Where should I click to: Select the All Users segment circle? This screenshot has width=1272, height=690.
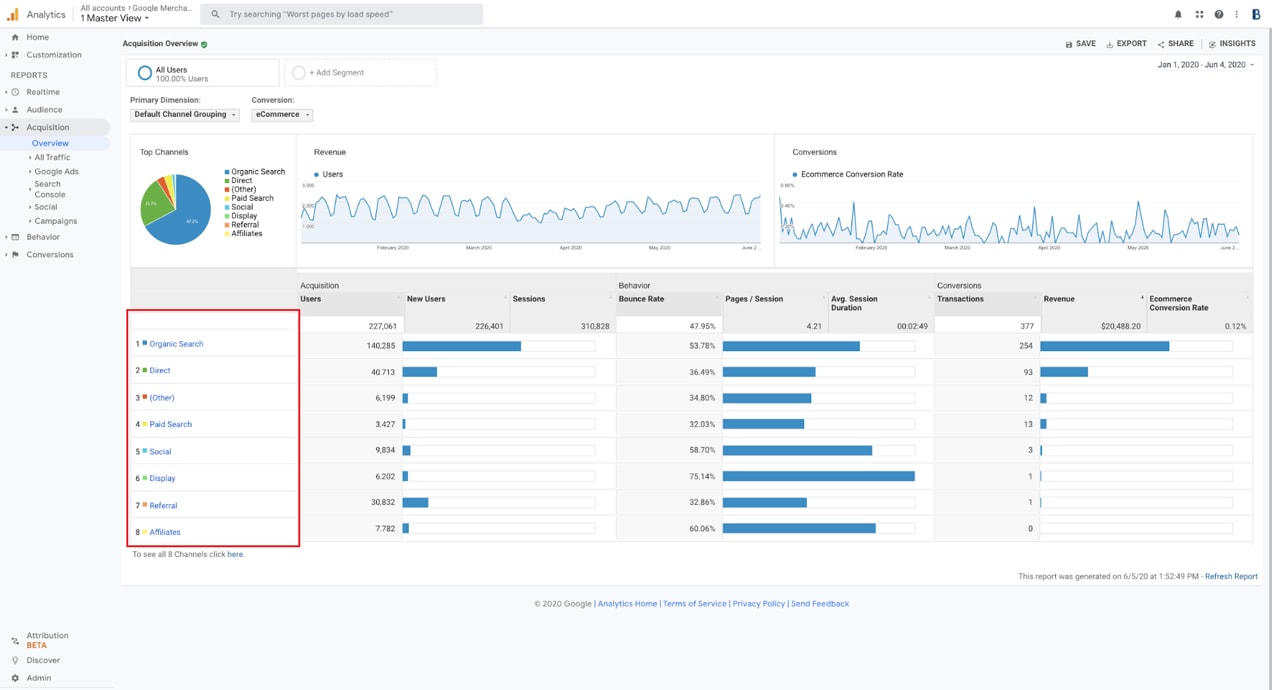[x=145, y=72]
